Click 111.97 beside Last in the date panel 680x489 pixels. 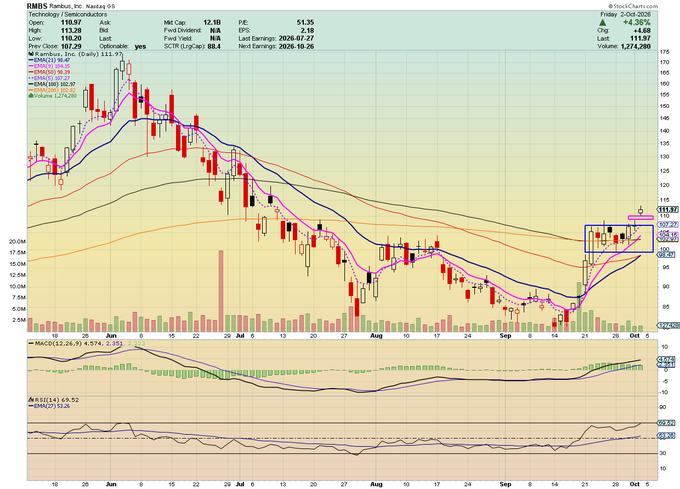pyautogui.click(x=641, y=38)
